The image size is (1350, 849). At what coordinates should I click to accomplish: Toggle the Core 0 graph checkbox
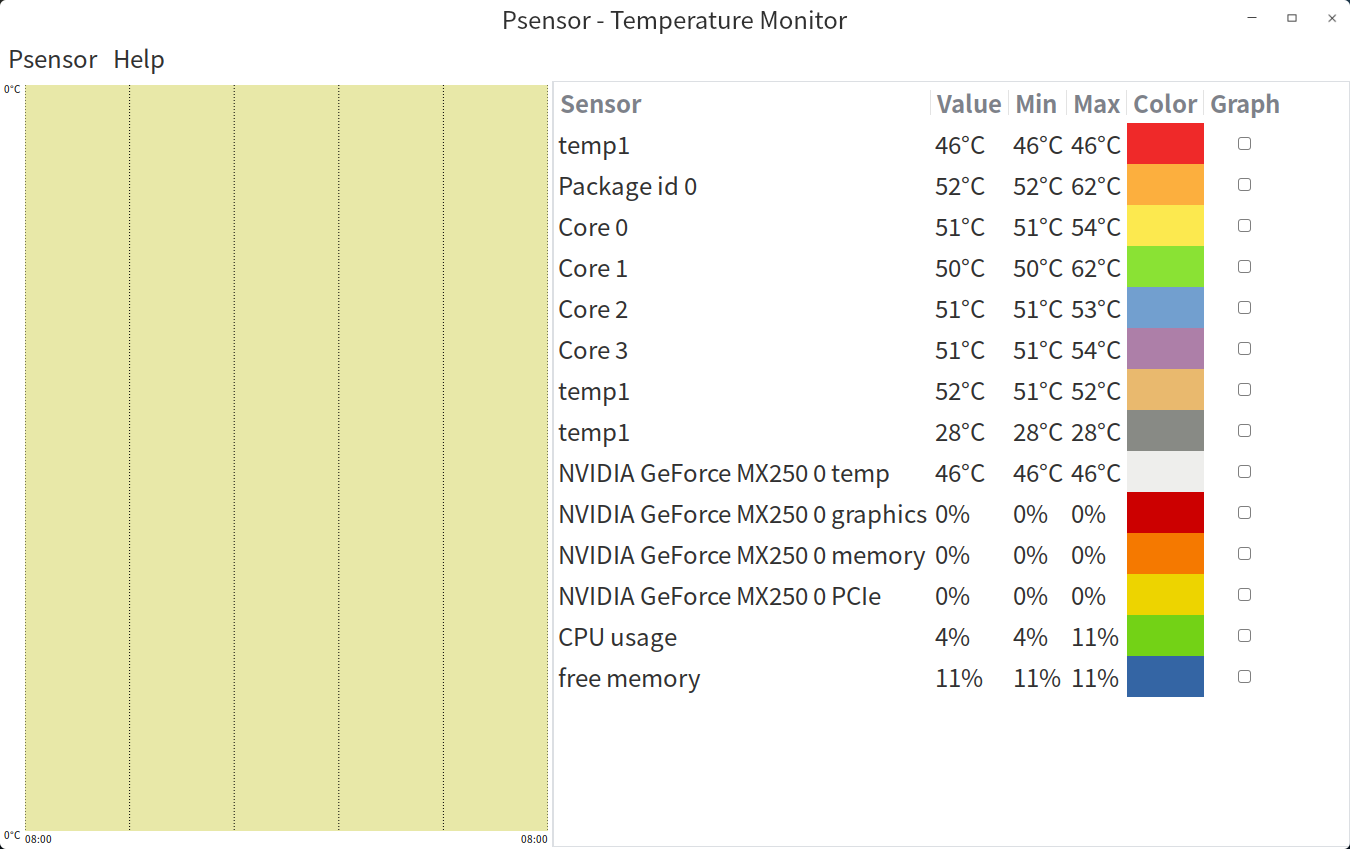[x=1244, y=226]
